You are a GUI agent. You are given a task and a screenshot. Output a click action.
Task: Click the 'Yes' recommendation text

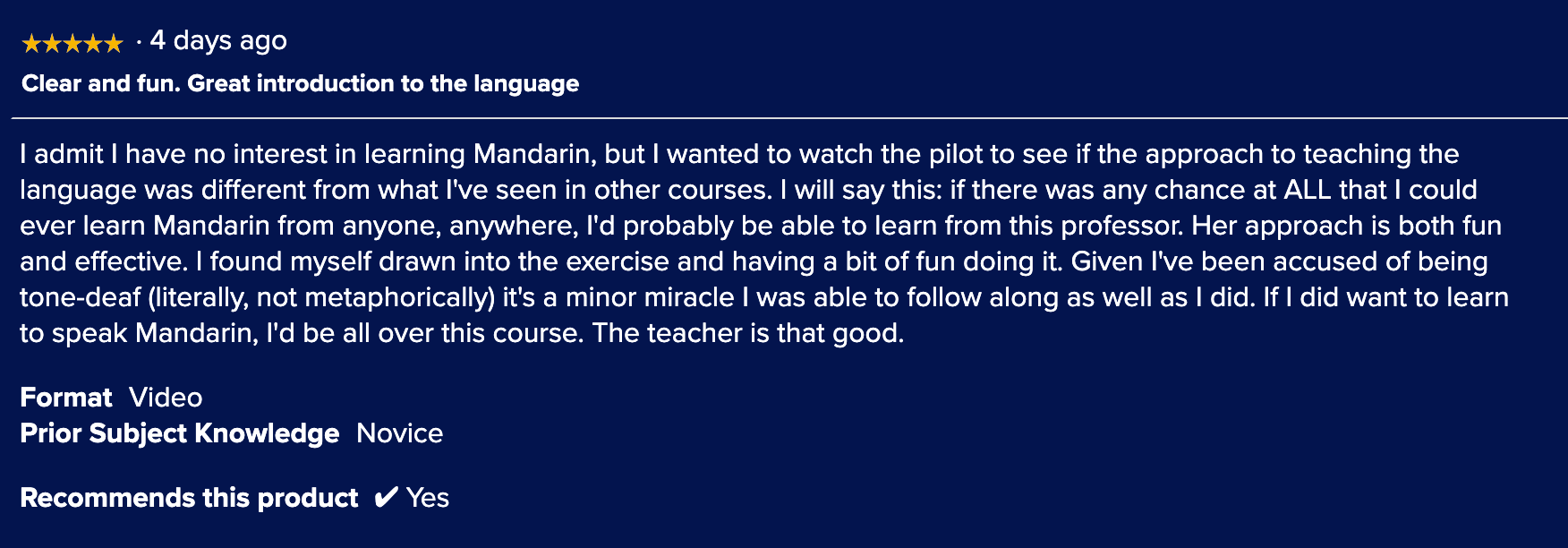pyautogui.click(x=428, y=498)
